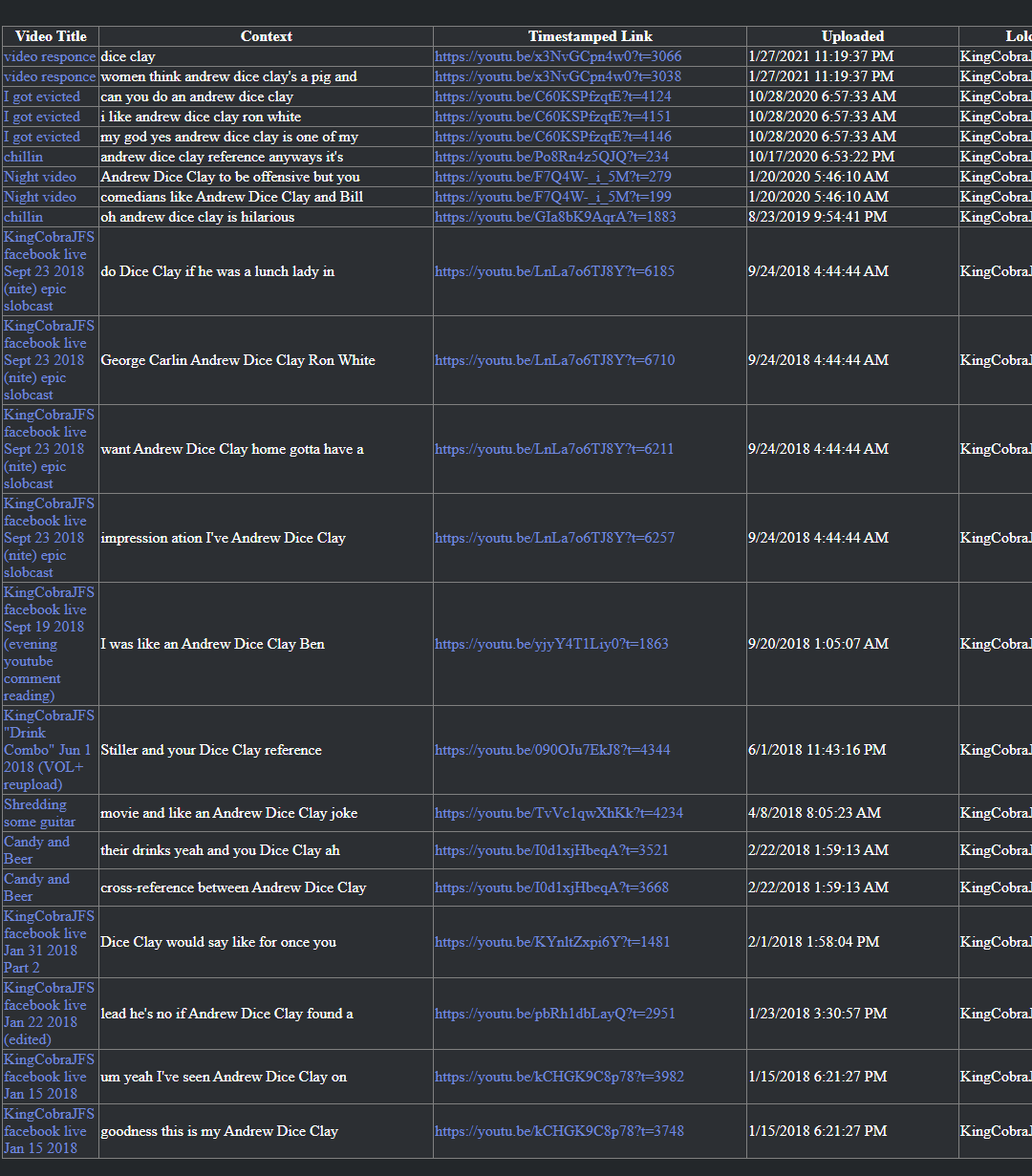Open 'I got evicted' title in t=4124 row
This screenshot has height=1176, width=1032.
(x=42, y=96)
